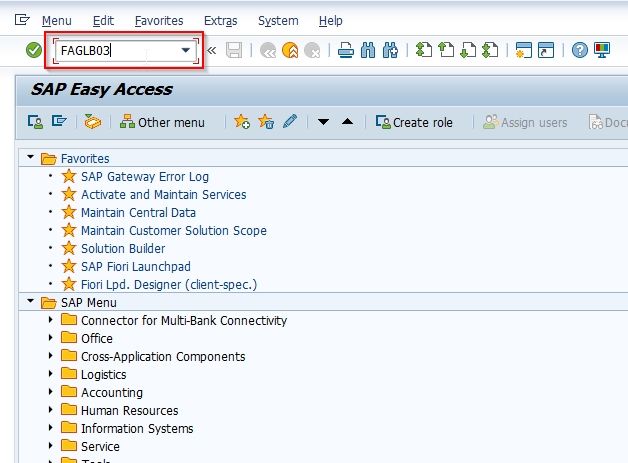Click the green Enter checkmark icon
Image resolution: width=628 pixels, height=463 pixels.
point(34,50)
